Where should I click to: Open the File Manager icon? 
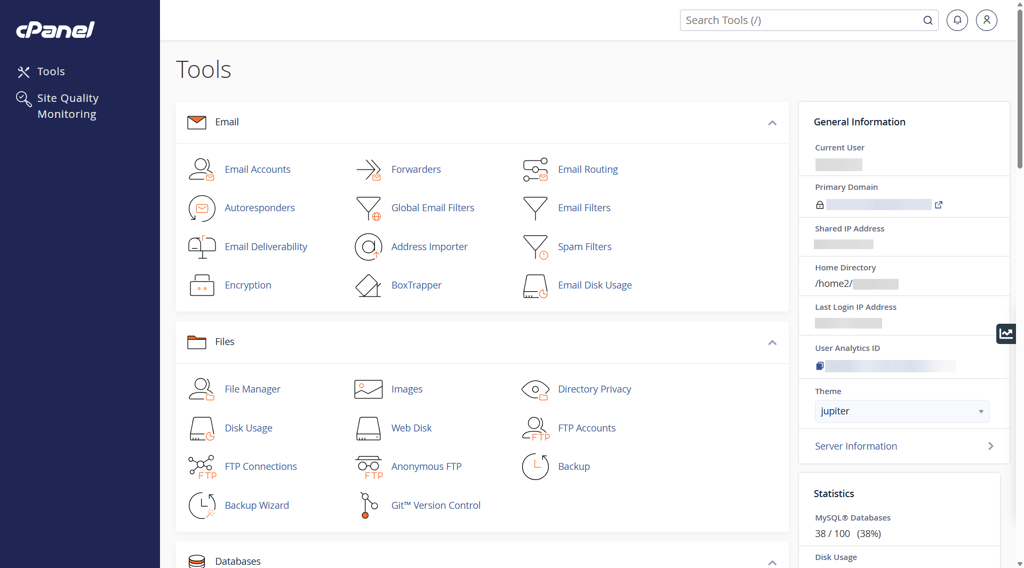coord(201,389)
